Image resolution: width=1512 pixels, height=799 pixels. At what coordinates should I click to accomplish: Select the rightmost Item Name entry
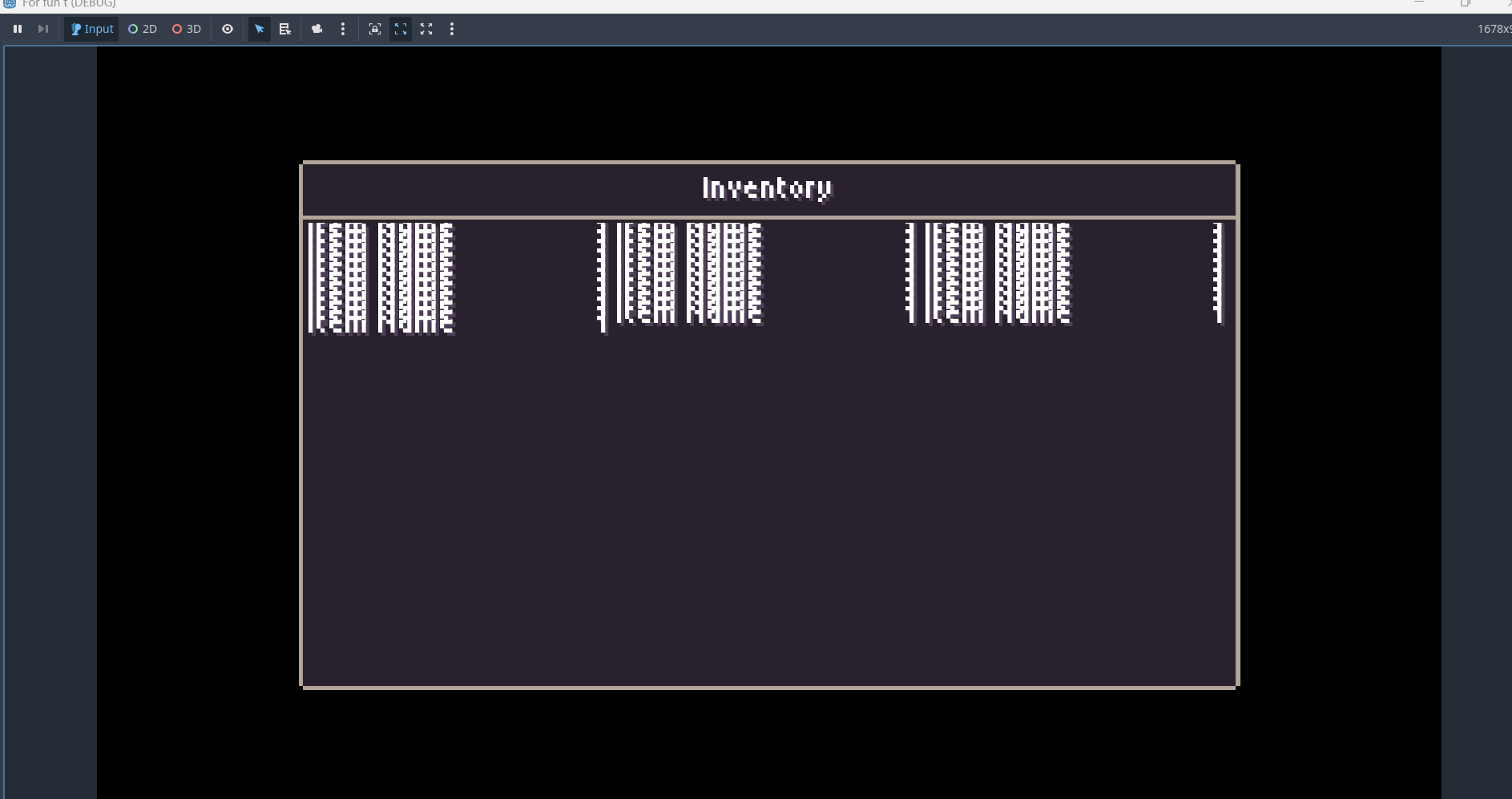[998, 274]
